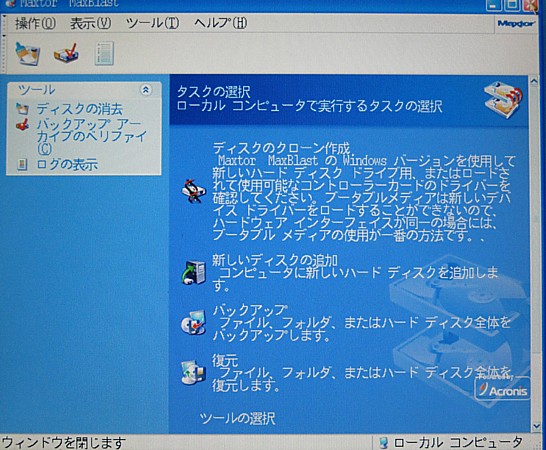Viewport: 546px width, 450px height.
Task: Click the disk clone task icon
Action: tap(194, 191)
